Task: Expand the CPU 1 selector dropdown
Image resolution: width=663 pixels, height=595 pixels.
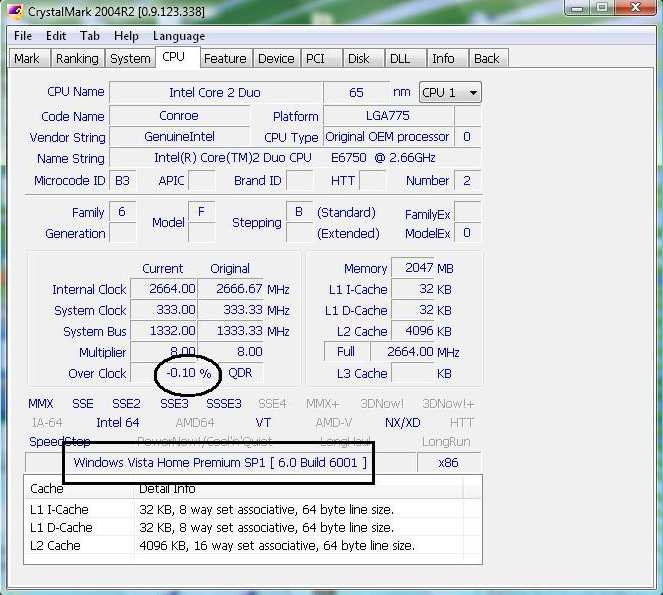Action: pyautogui.click(x=450, y=92)
